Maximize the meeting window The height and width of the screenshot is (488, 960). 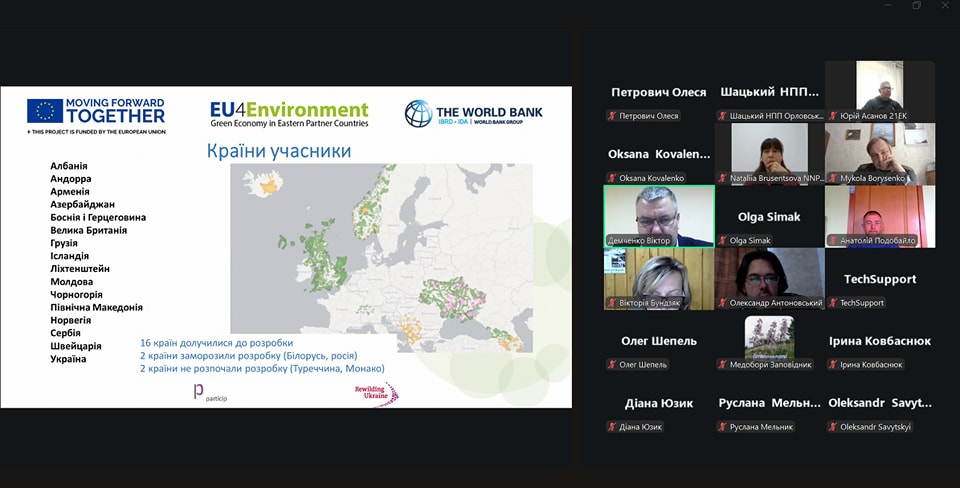click(x=916, y=6)
